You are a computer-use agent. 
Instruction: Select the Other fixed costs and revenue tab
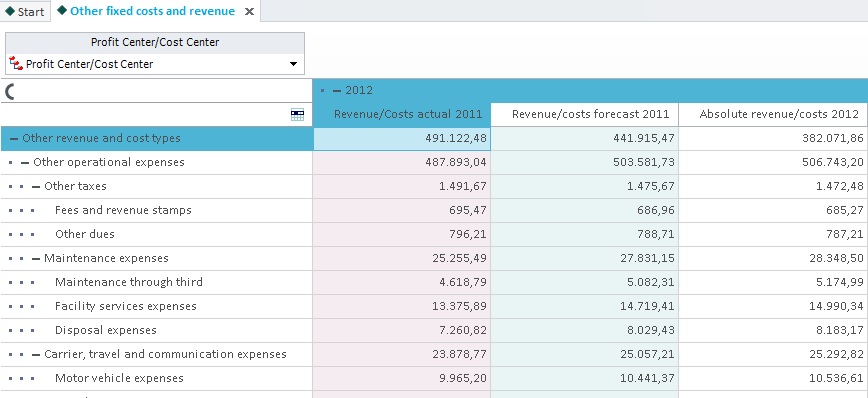(x=152, y=11)
